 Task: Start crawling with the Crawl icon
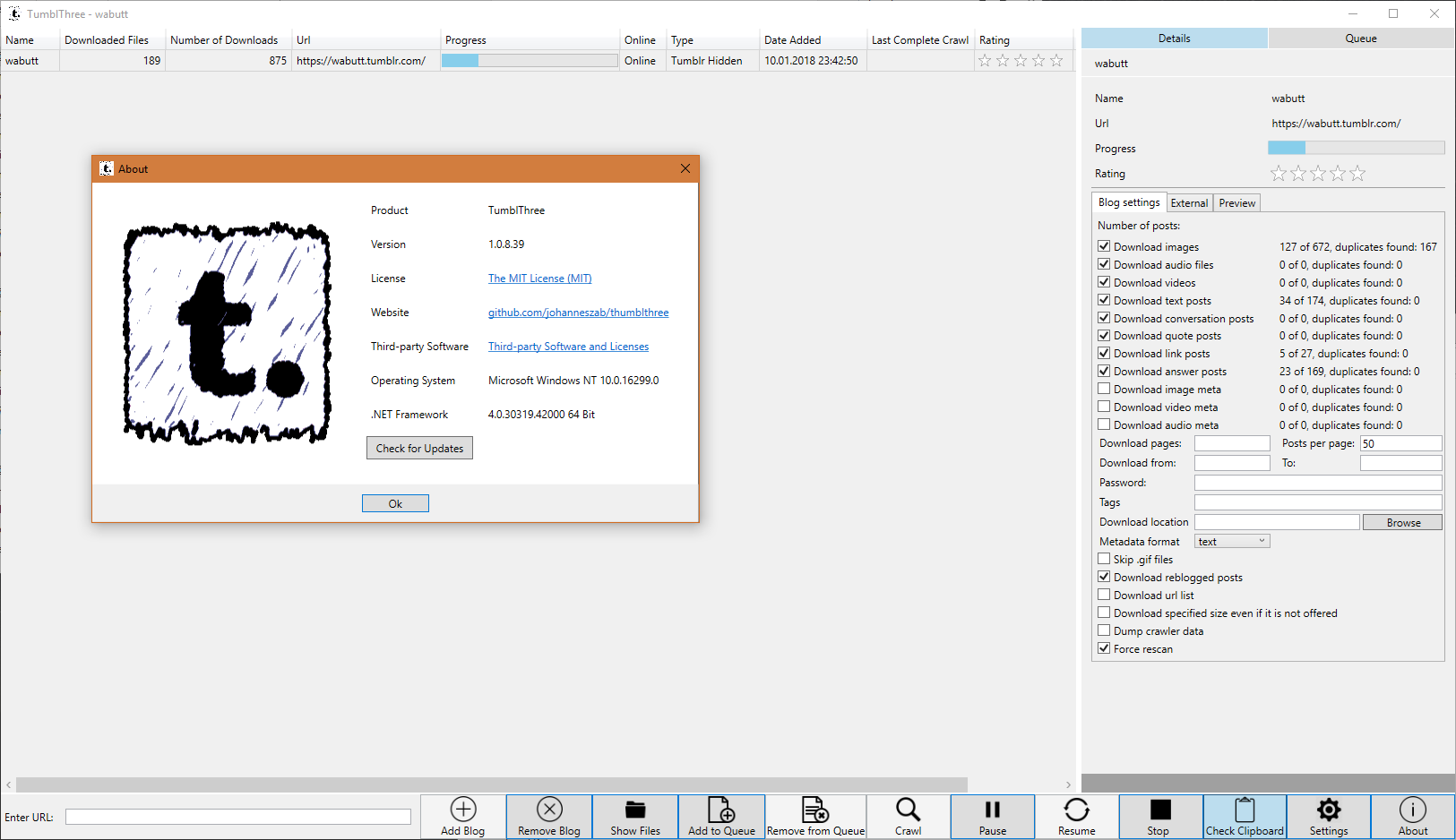coord(908,810)
